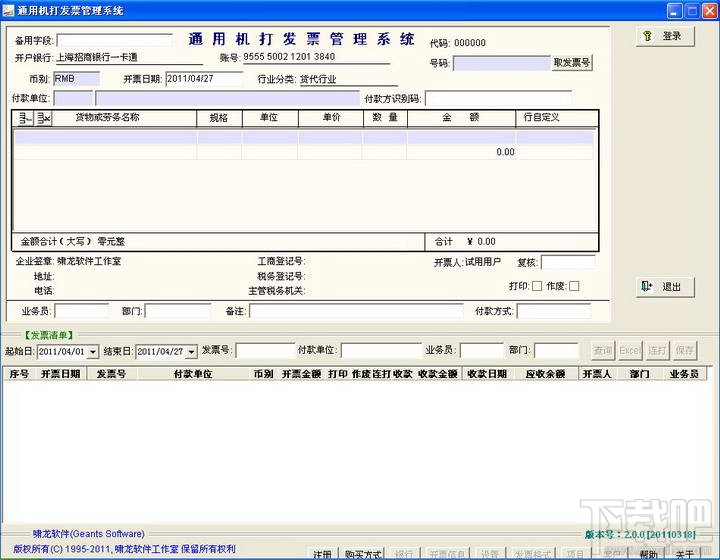The image size is (720, 560).
Task: Click the 开户银行 上海招商银行一卡通 value
Action: click(97, 57)
